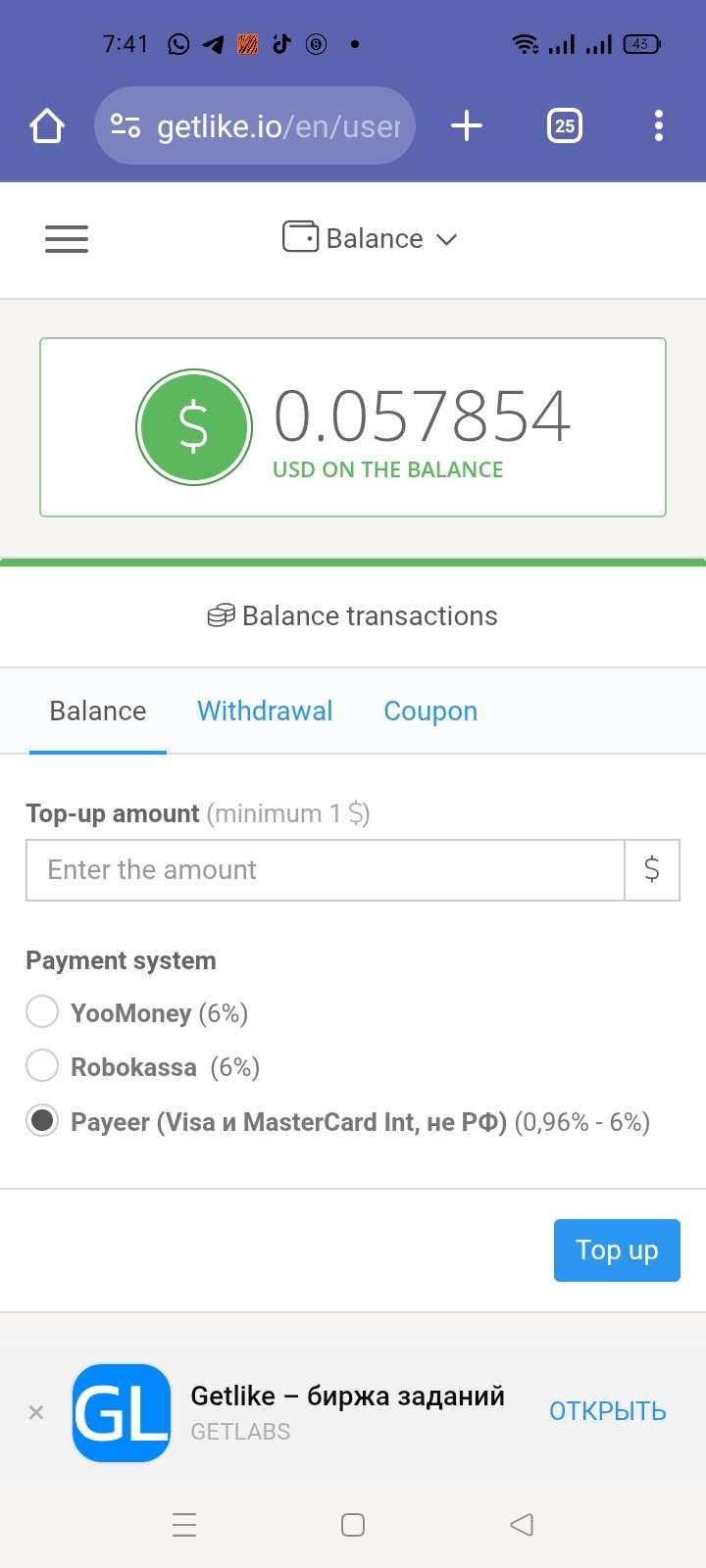This screenshot has width=706, height=1568.
Task: Tap the browser home icon
Action: coord(47,125)
